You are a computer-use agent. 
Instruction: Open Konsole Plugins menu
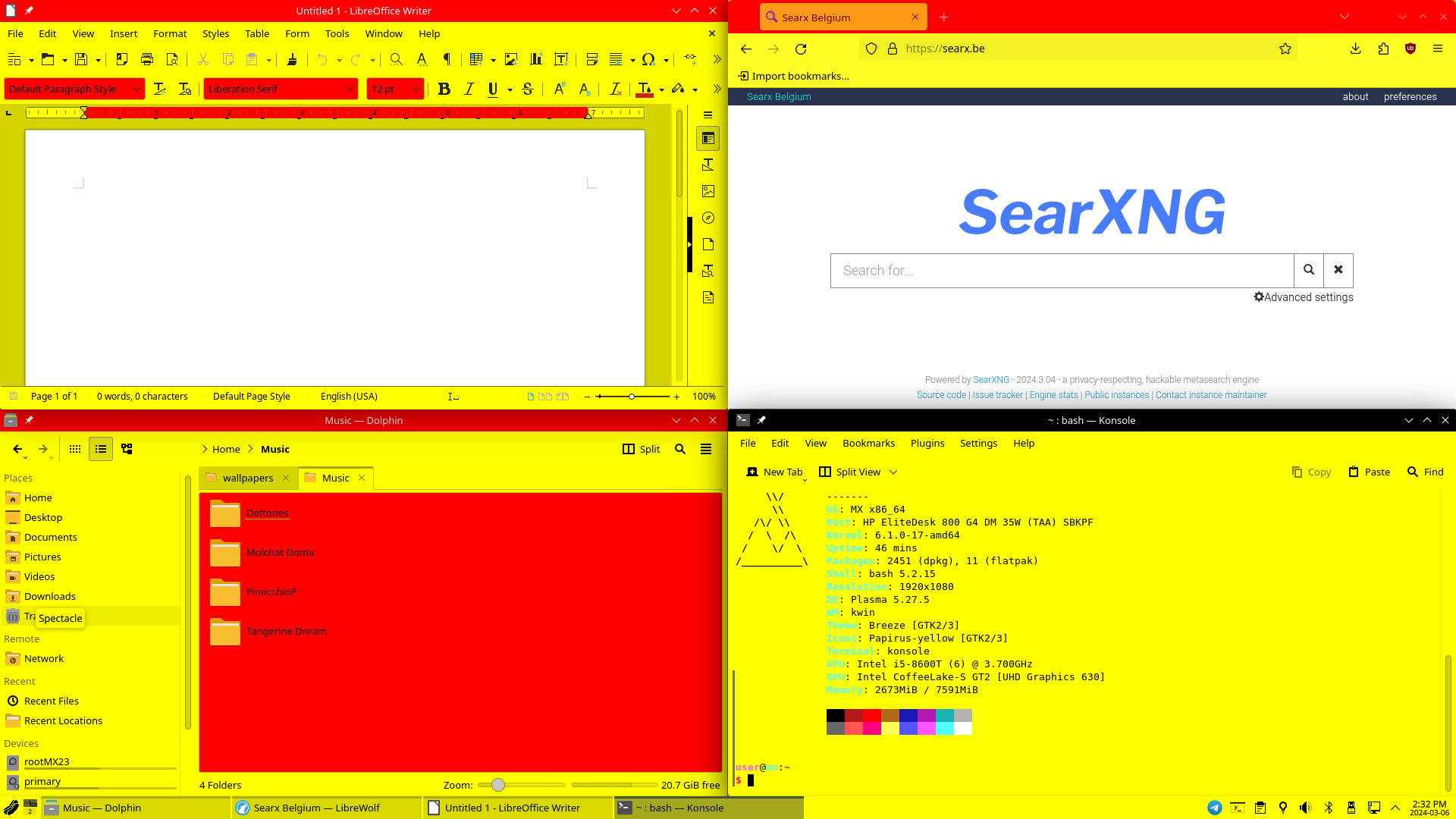coord(927,443)
